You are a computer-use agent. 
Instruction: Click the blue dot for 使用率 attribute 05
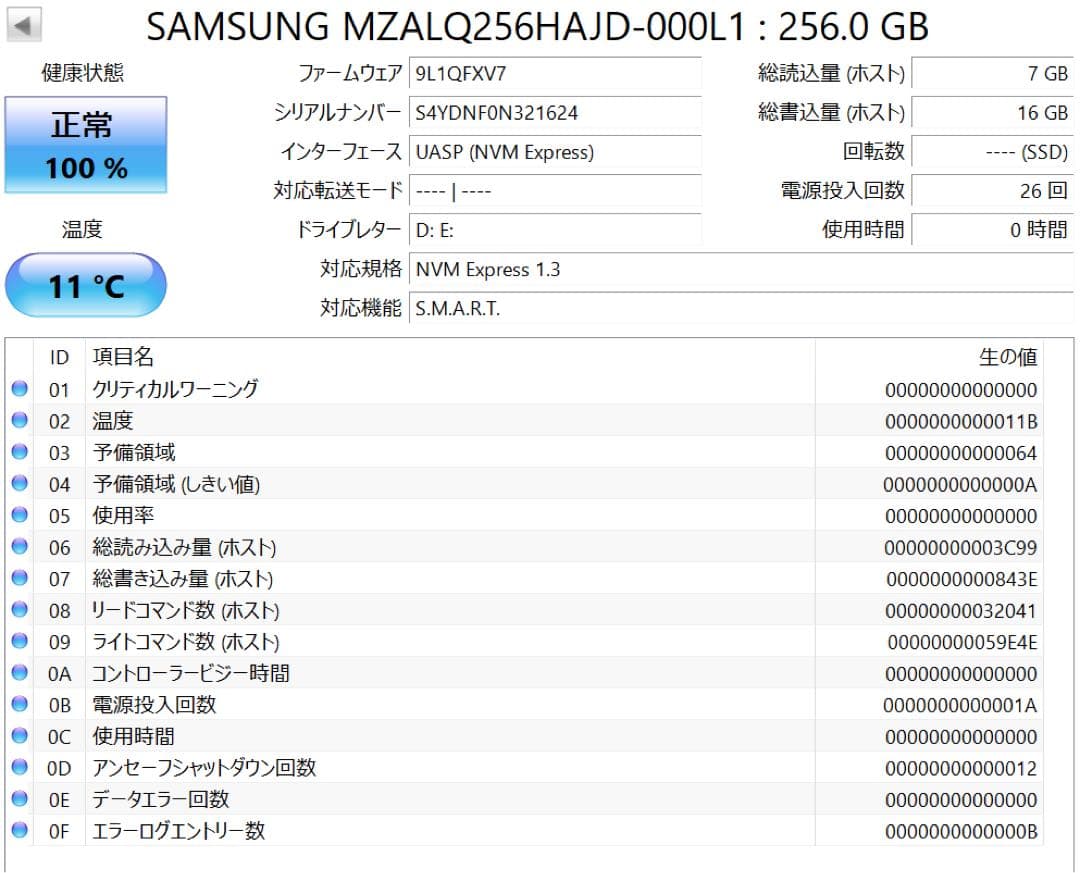18,515
